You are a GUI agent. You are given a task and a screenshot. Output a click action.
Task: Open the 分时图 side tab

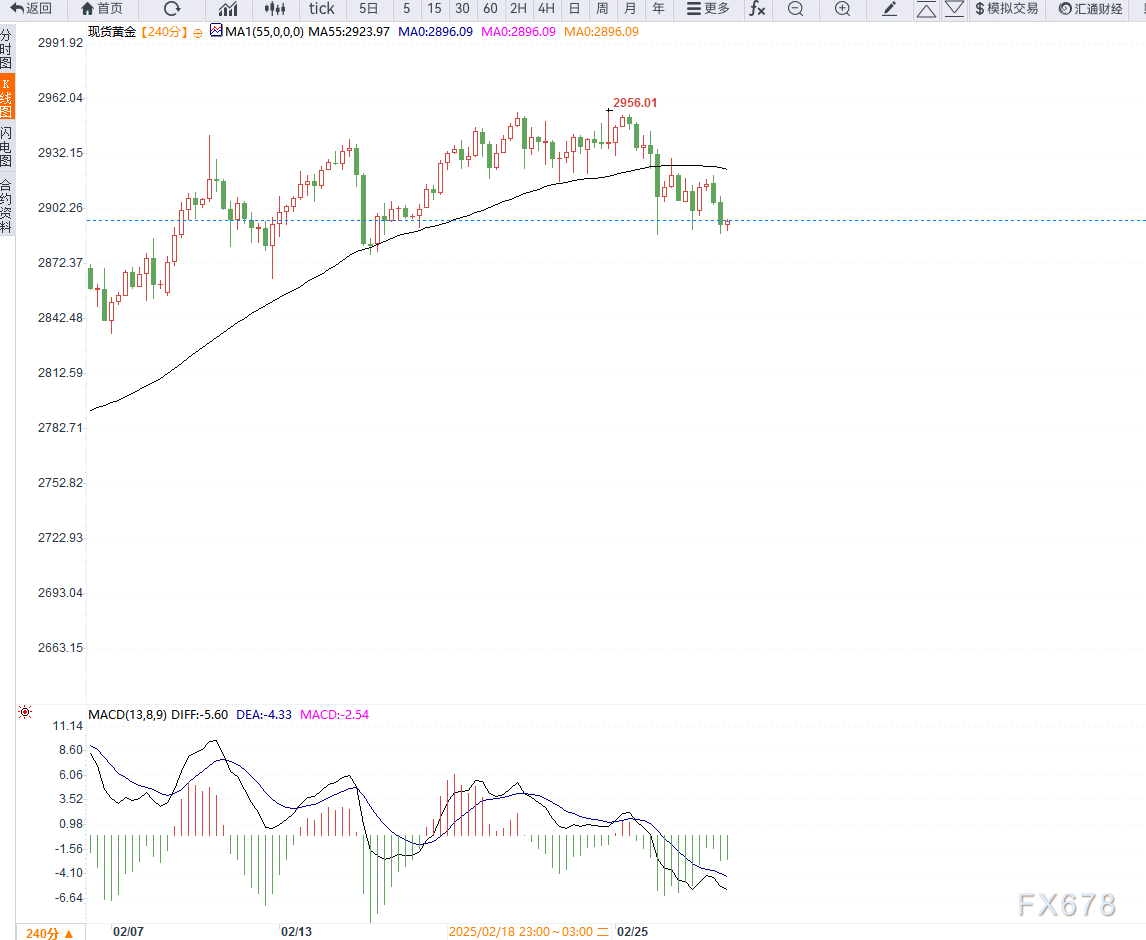point(7,48)
